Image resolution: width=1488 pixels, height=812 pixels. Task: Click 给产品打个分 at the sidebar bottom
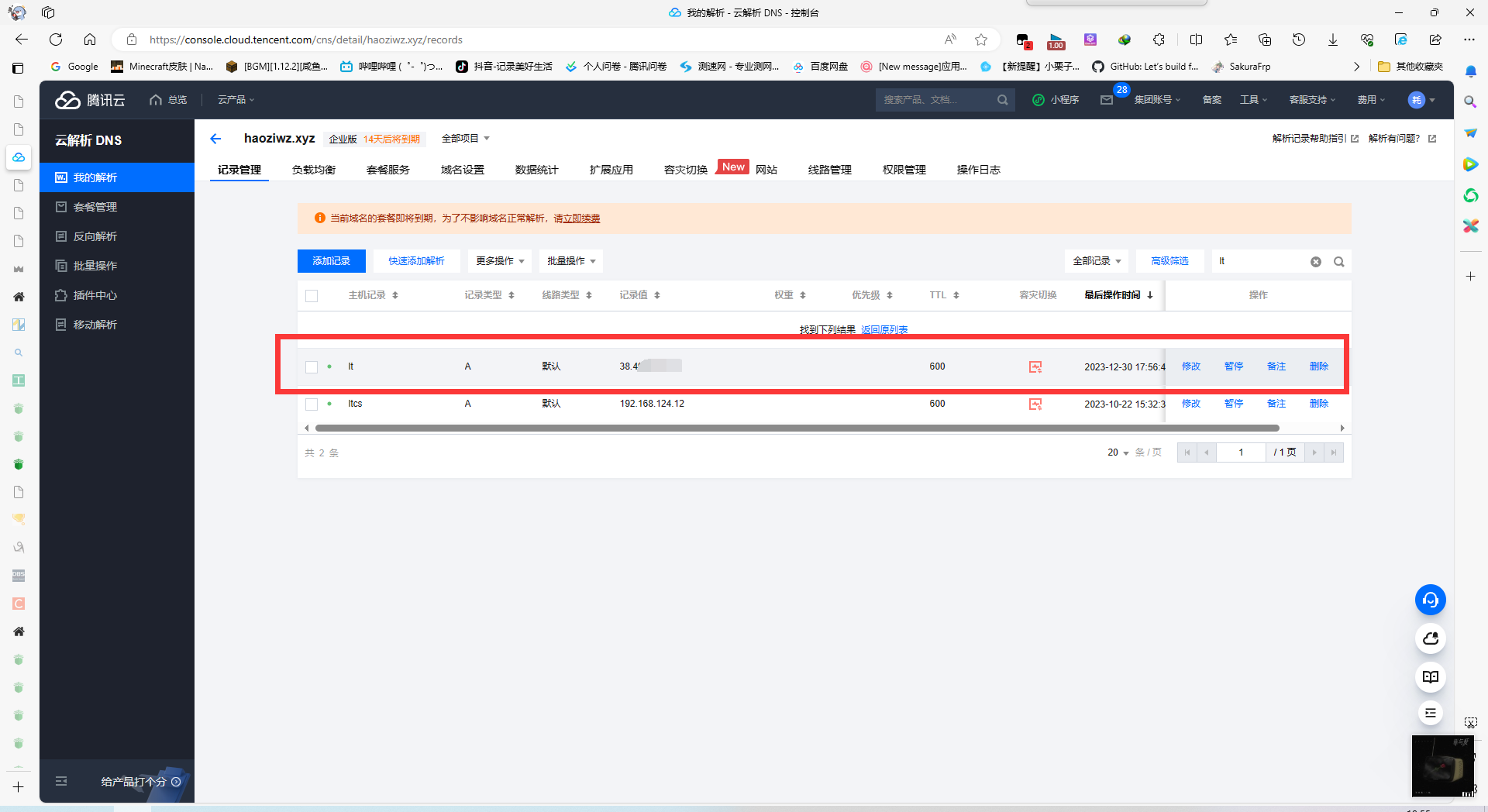click(x=140, y=782)
